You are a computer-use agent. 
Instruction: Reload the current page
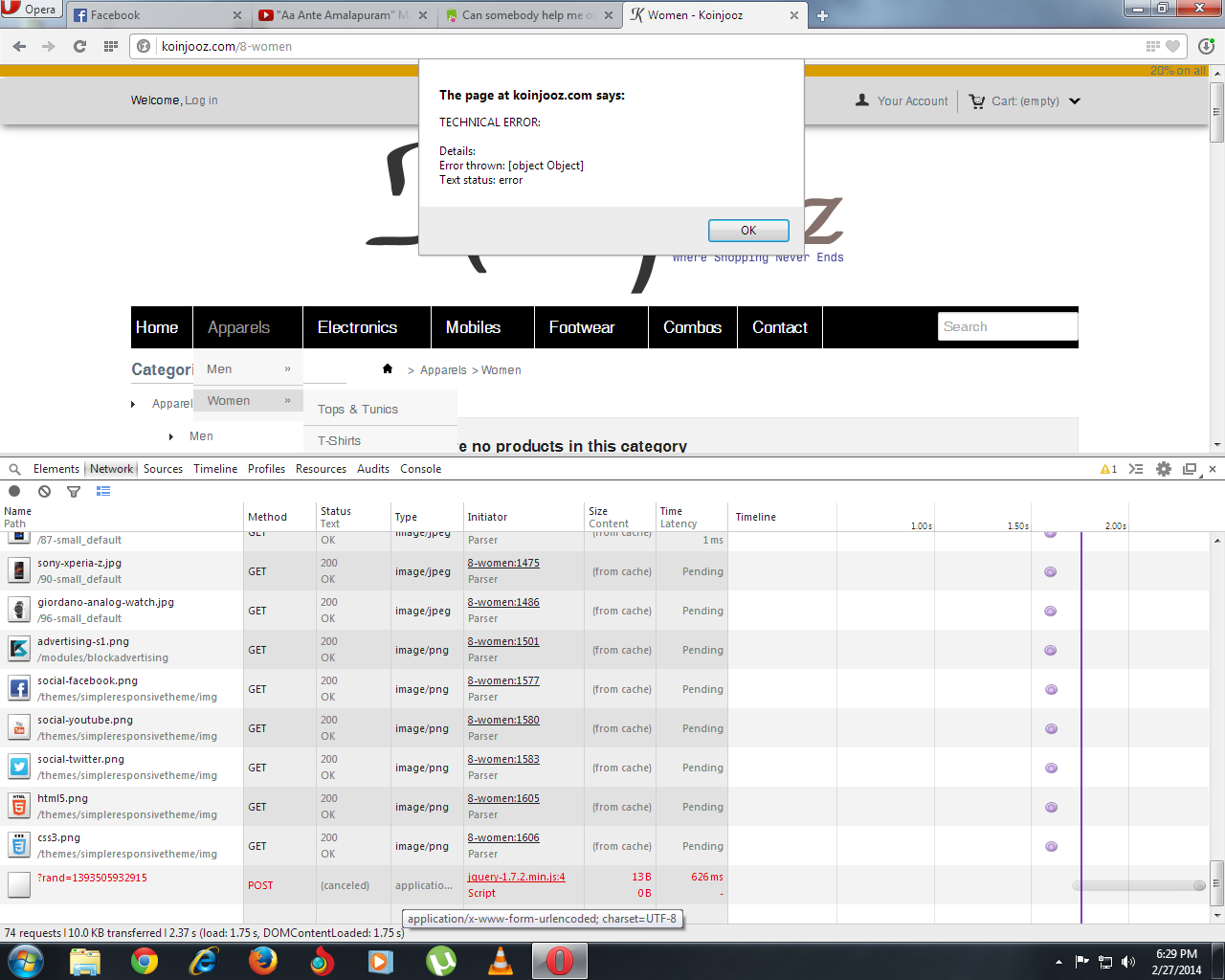point(80,46)
